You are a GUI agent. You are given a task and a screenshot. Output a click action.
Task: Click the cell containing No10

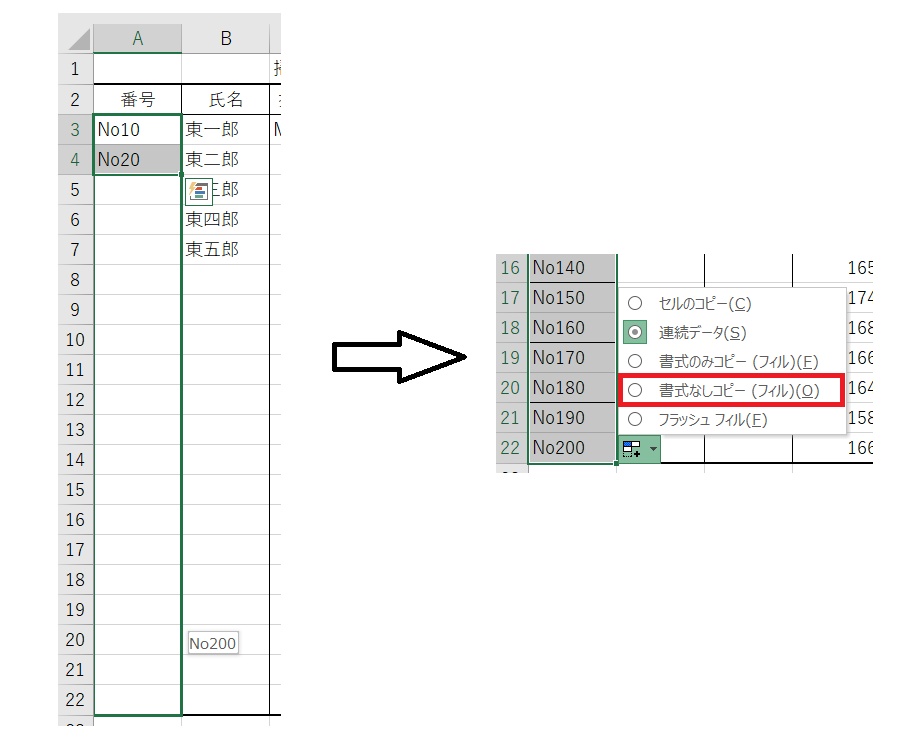point(137,130)
